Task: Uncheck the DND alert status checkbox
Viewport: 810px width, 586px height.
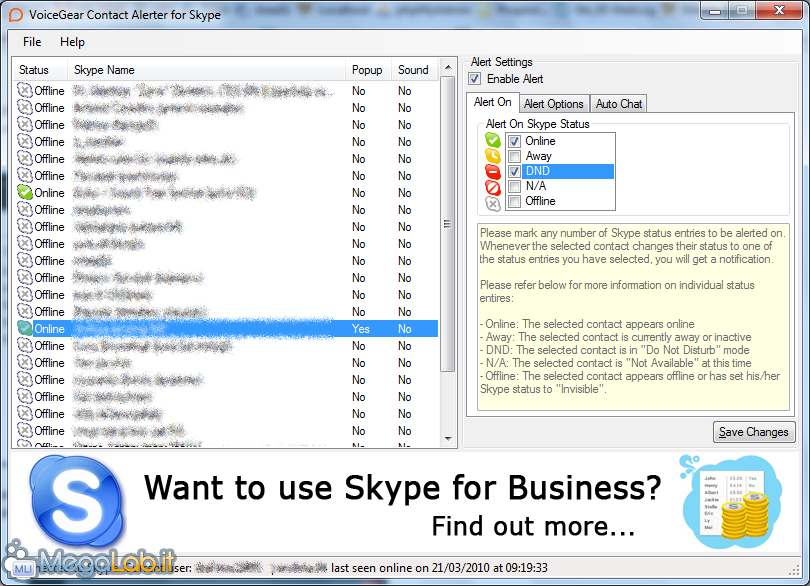Action: (514, 171)
